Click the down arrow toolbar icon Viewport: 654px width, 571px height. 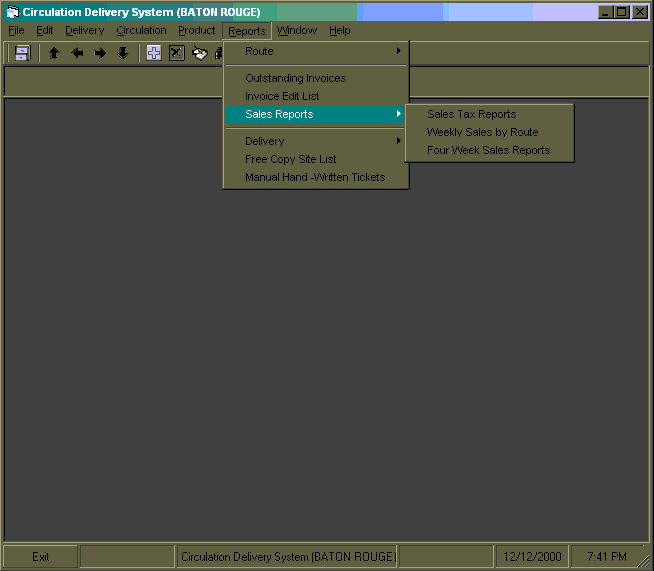(x=123, y=53)
